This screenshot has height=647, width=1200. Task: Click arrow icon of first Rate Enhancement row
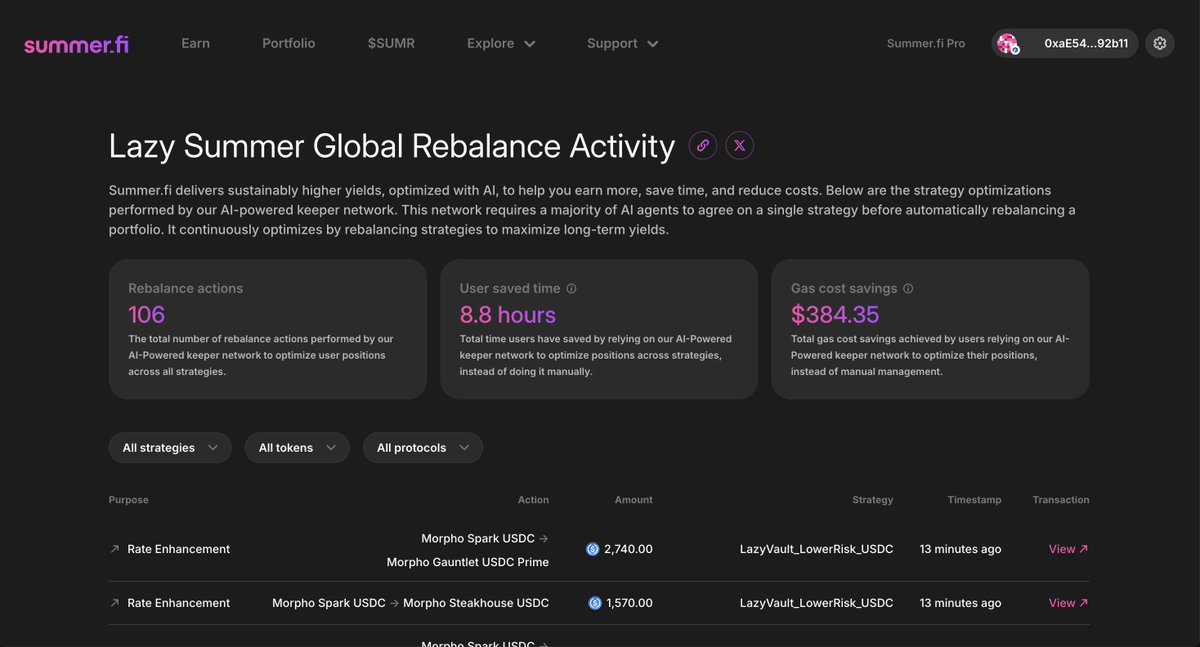tap(114, 549)
